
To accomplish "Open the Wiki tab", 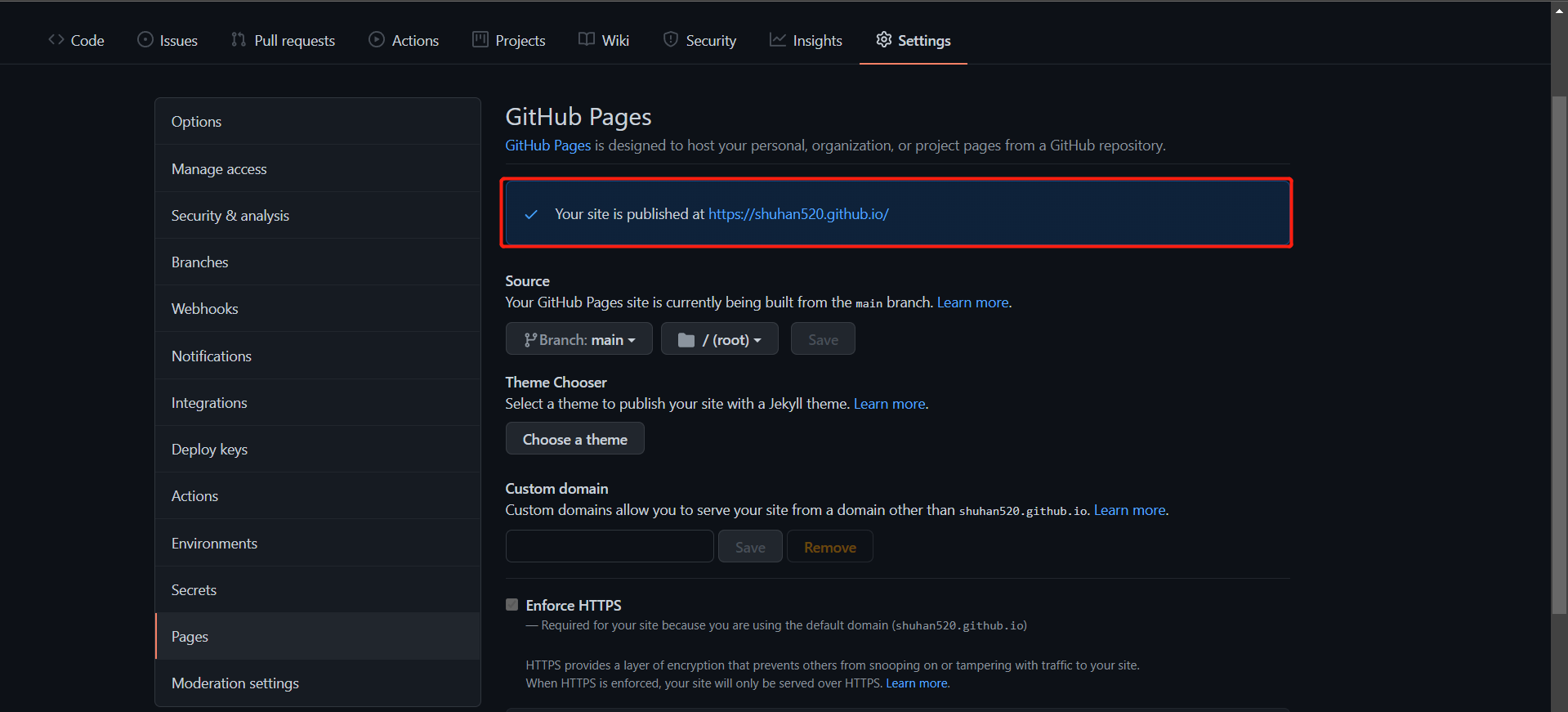I will (x=604, y=40).
